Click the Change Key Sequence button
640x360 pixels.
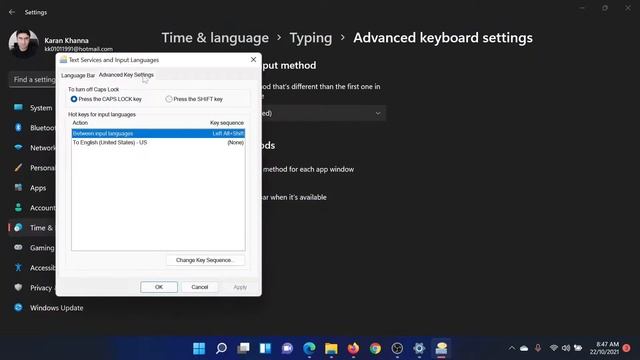point(206,260)
